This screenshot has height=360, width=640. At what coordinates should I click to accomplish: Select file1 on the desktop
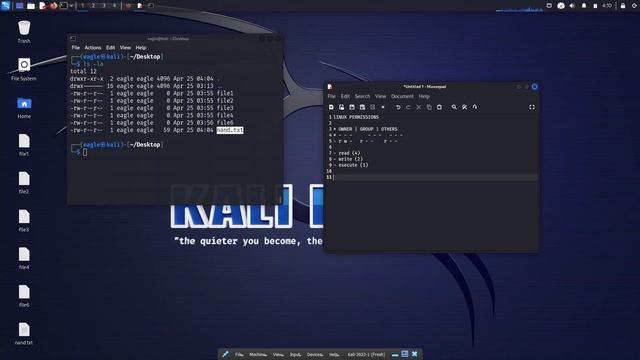pos(24,145)
